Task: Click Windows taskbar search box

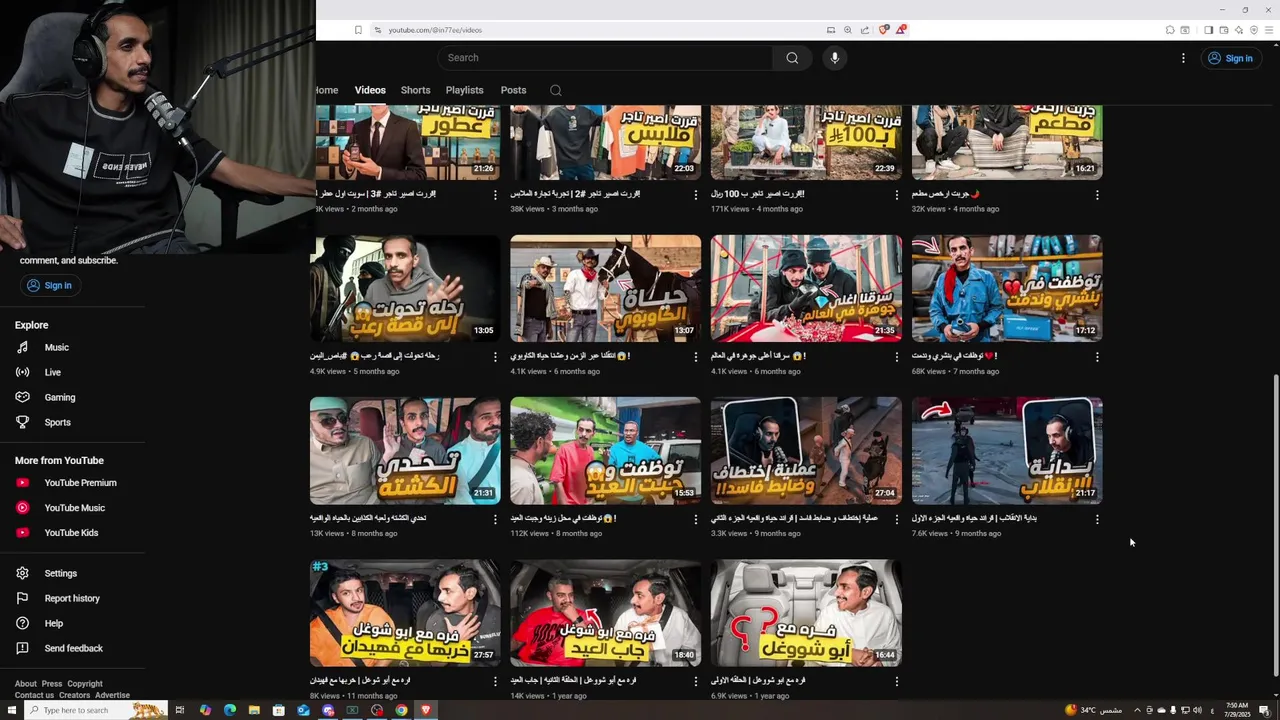Action: click(95, 710)
